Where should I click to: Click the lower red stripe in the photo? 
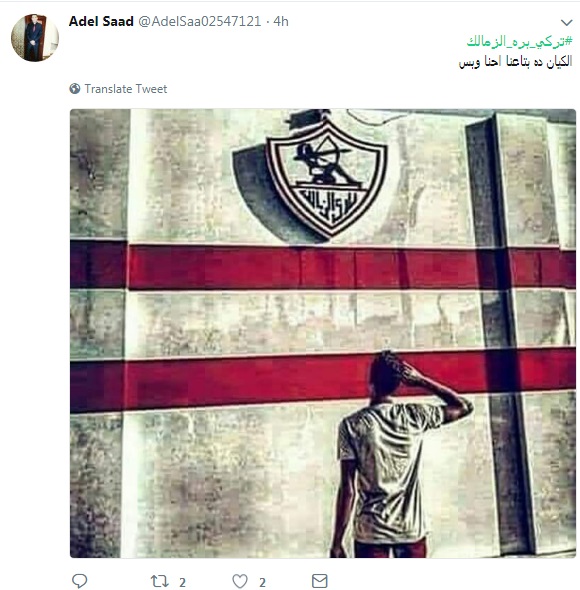click(x=323, y=380)
